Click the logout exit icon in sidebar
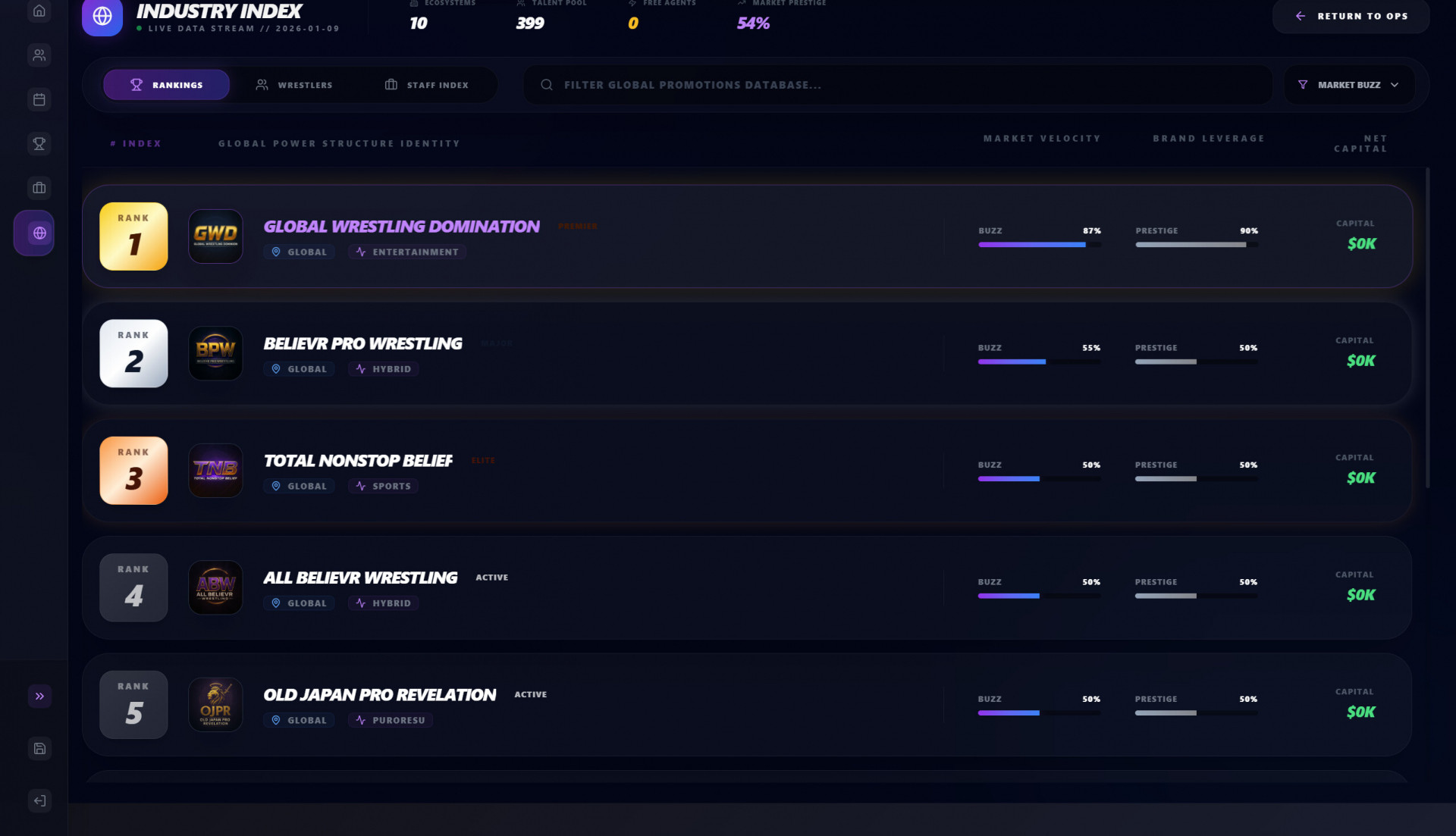The height and width of the screenshot is (836, 1456). 39,800
